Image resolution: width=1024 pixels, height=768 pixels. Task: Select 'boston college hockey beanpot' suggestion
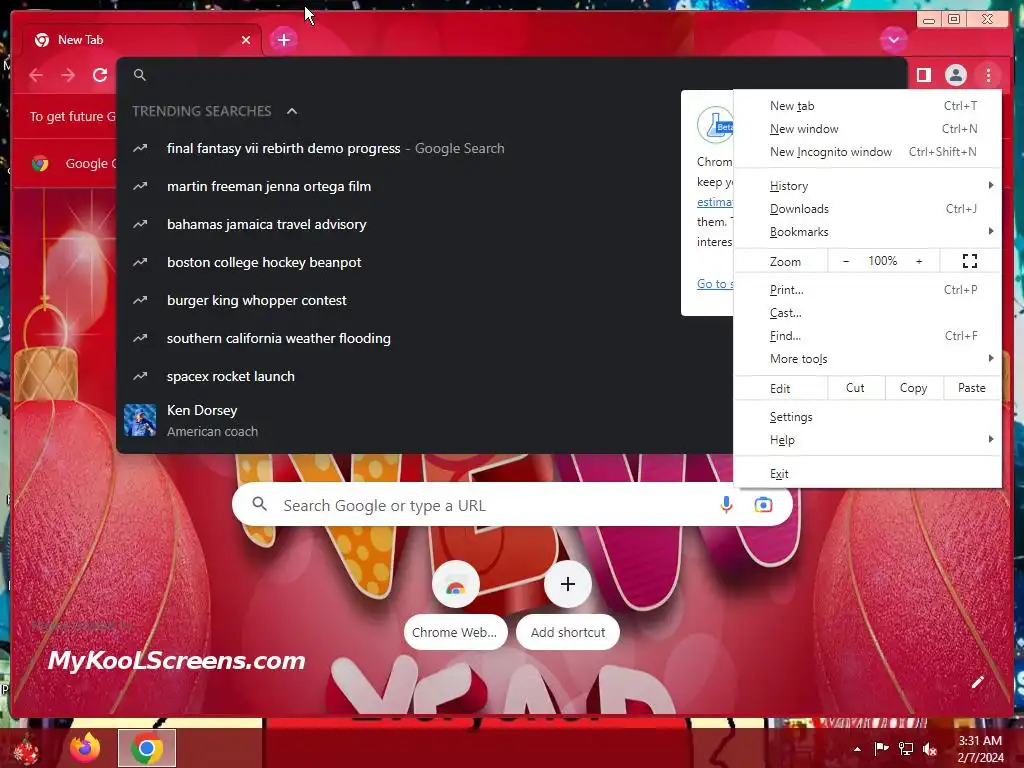click(x=424, y=262)
